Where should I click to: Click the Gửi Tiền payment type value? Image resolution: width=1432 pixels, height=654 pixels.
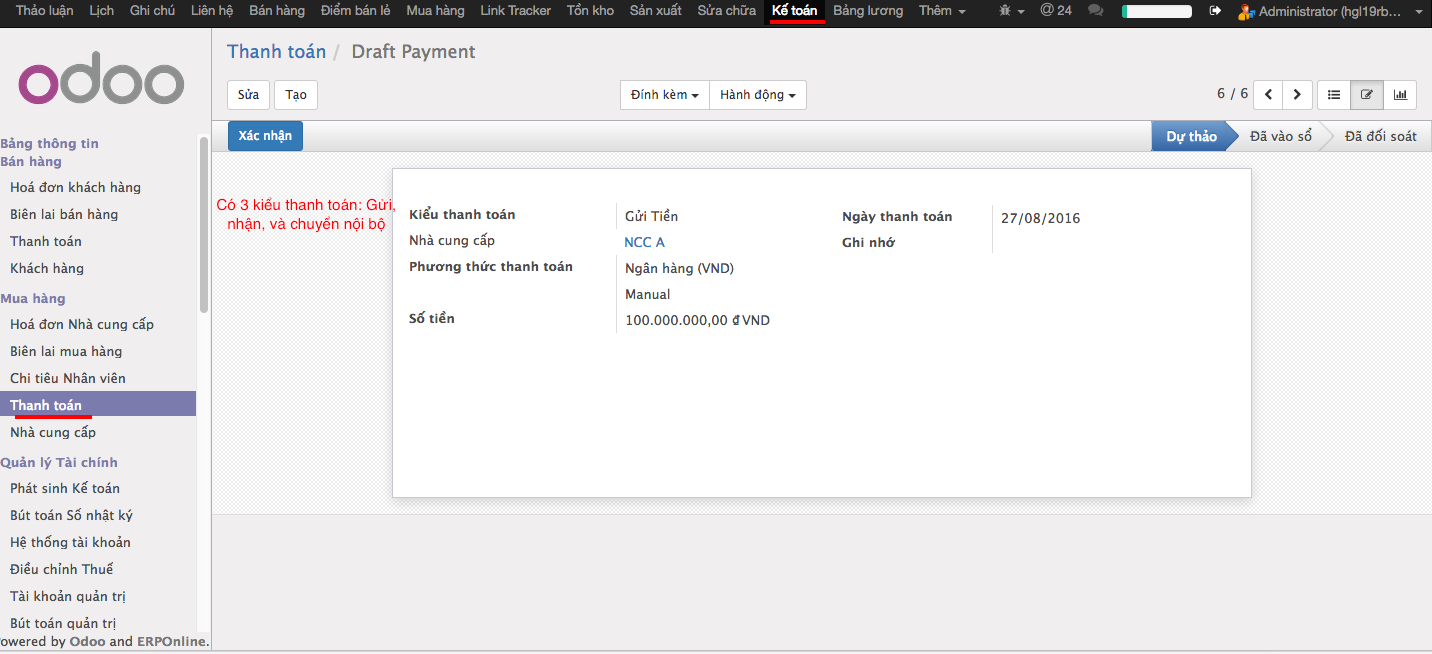[x=651, y=216]
